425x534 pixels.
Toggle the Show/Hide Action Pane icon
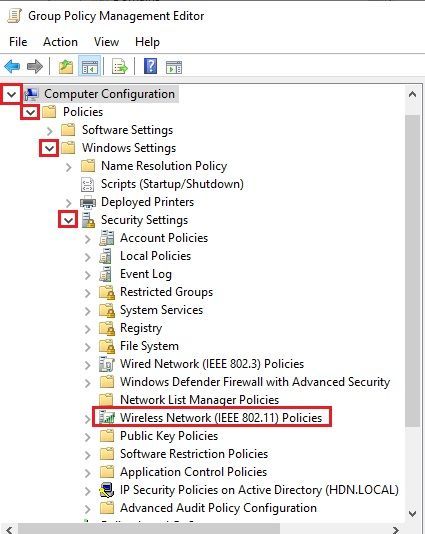point(174,67)
